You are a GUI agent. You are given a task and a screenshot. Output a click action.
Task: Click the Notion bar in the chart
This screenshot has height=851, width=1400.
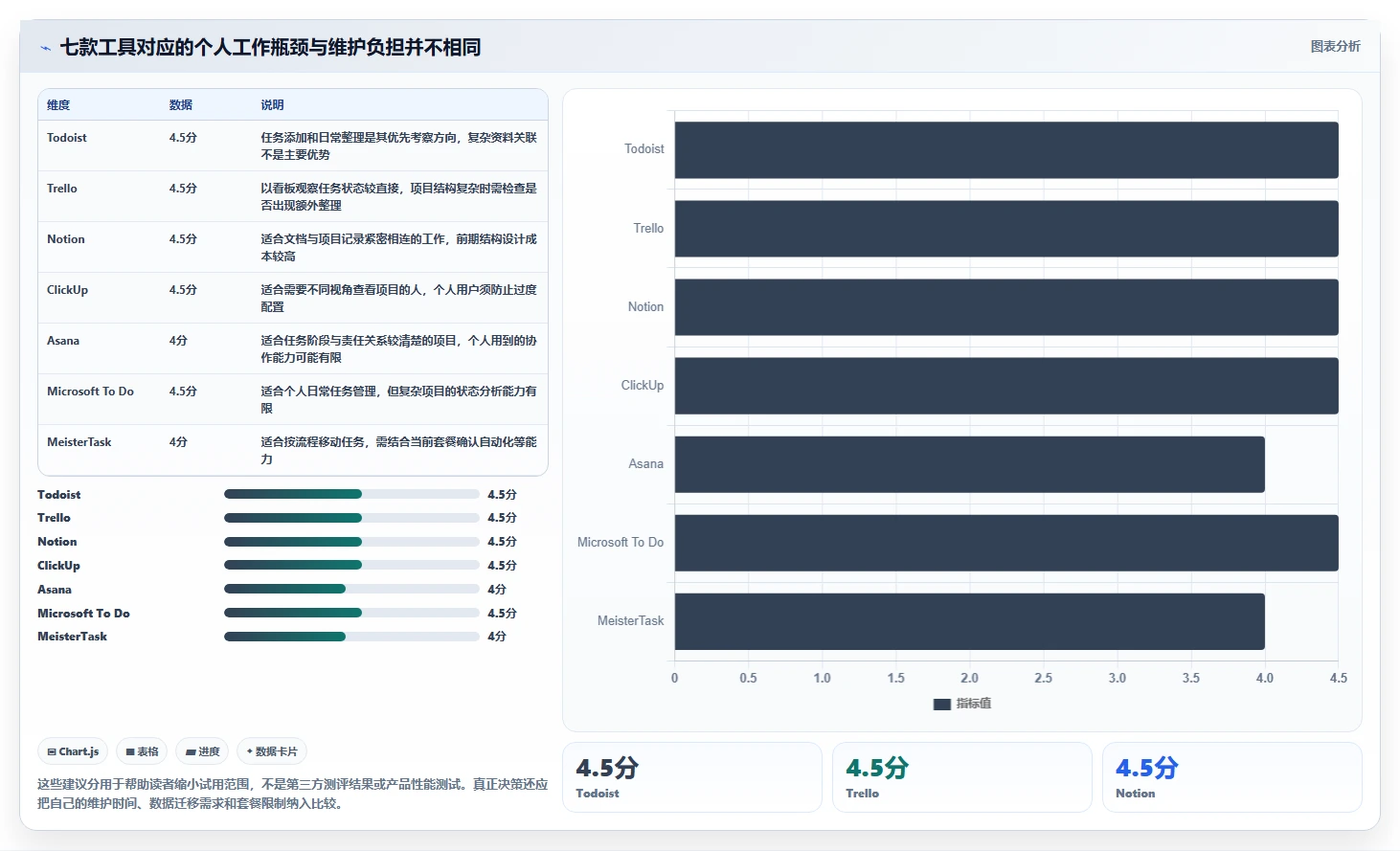1006,306
